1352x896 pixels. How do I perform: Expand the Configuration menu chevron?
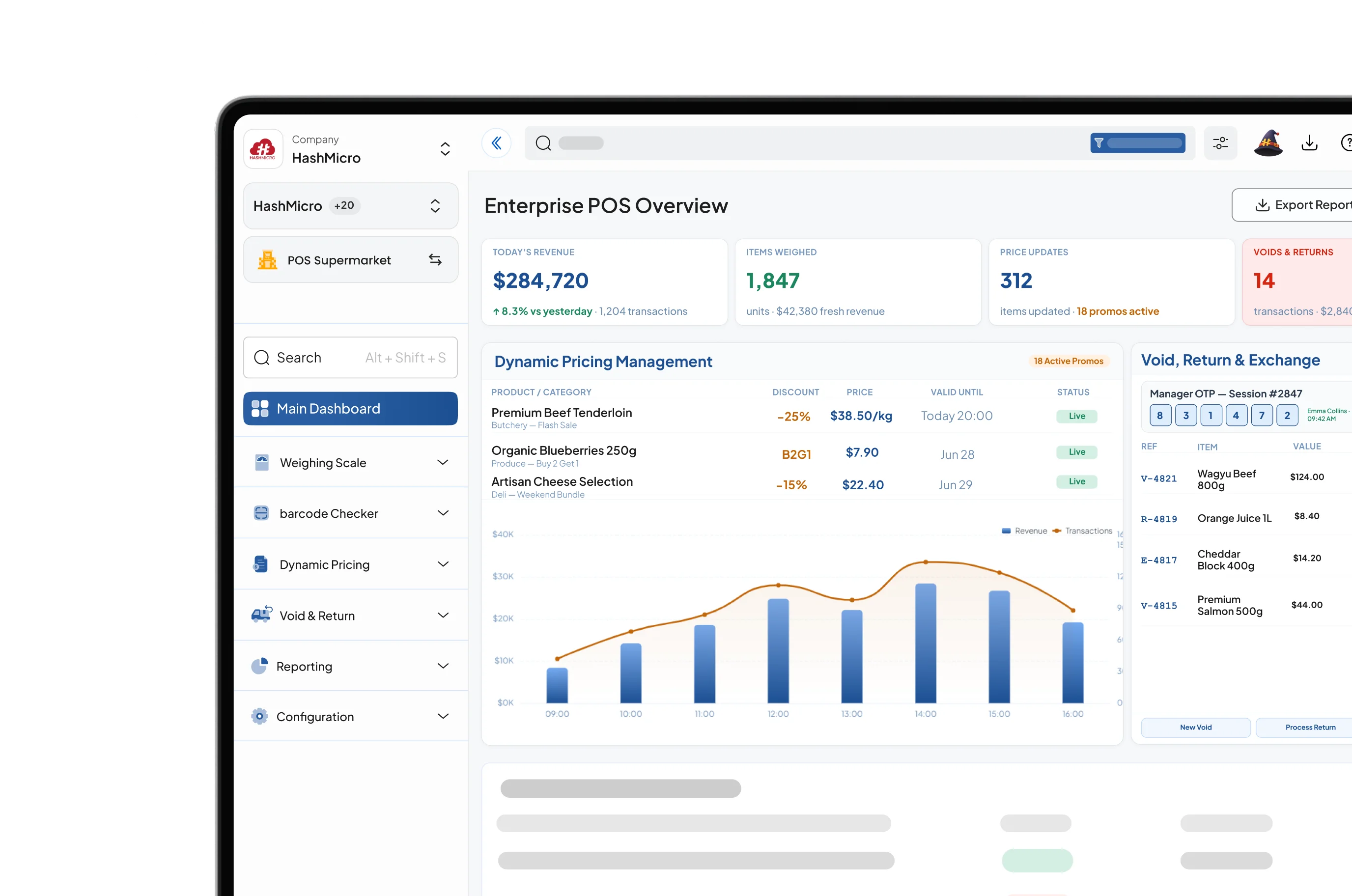(443, 716)
